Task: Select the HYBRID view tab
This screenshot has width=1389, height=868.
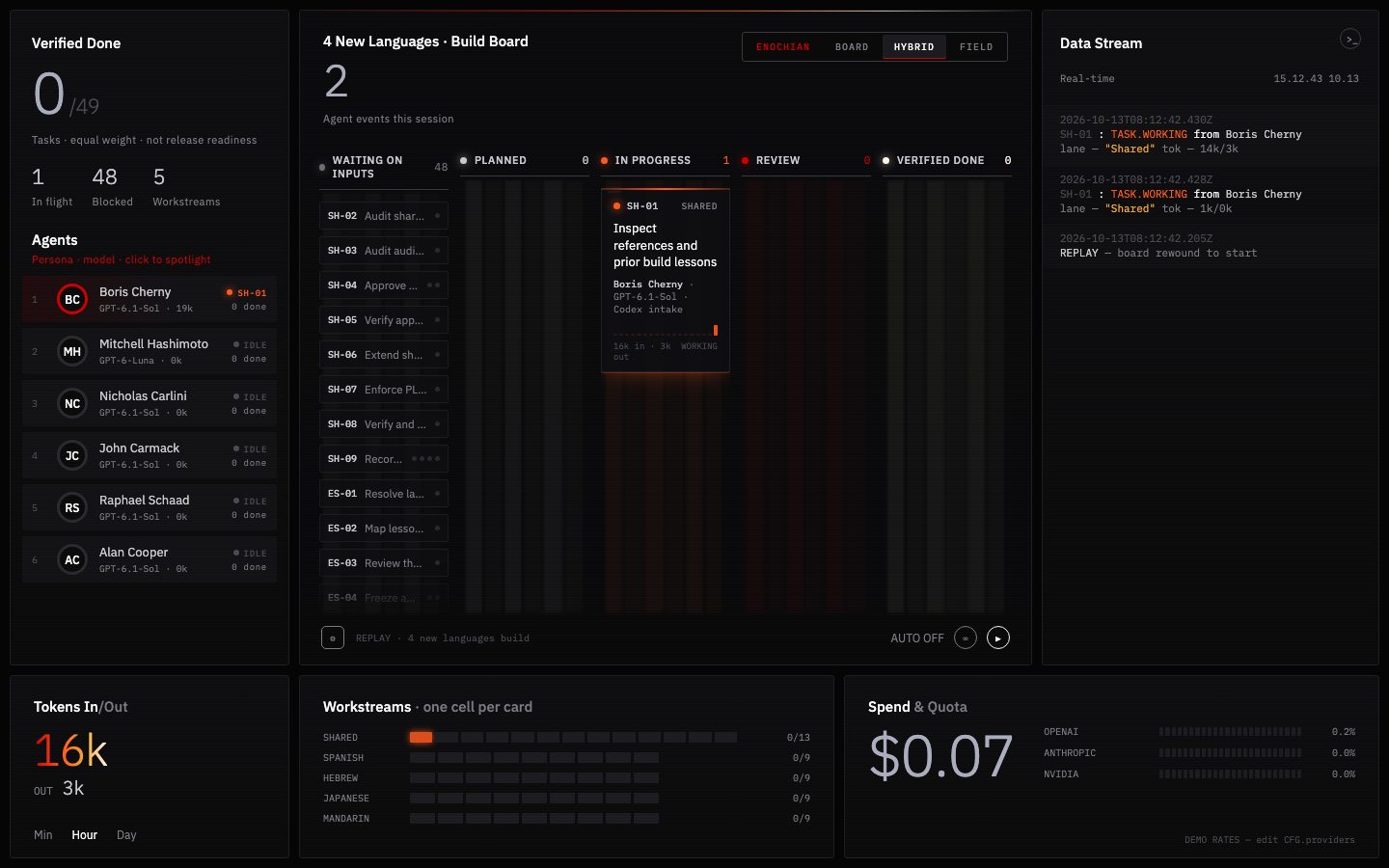Action: click(x=913, y=46)
